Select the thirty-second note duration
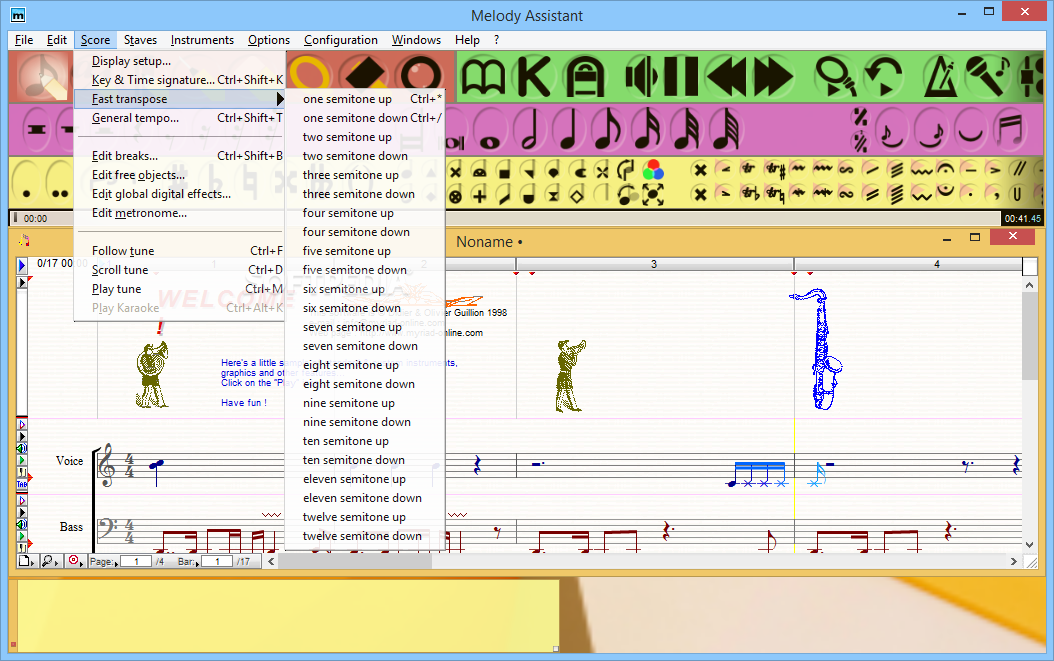This screenshot has height=661, width=1054. [686, 130]
